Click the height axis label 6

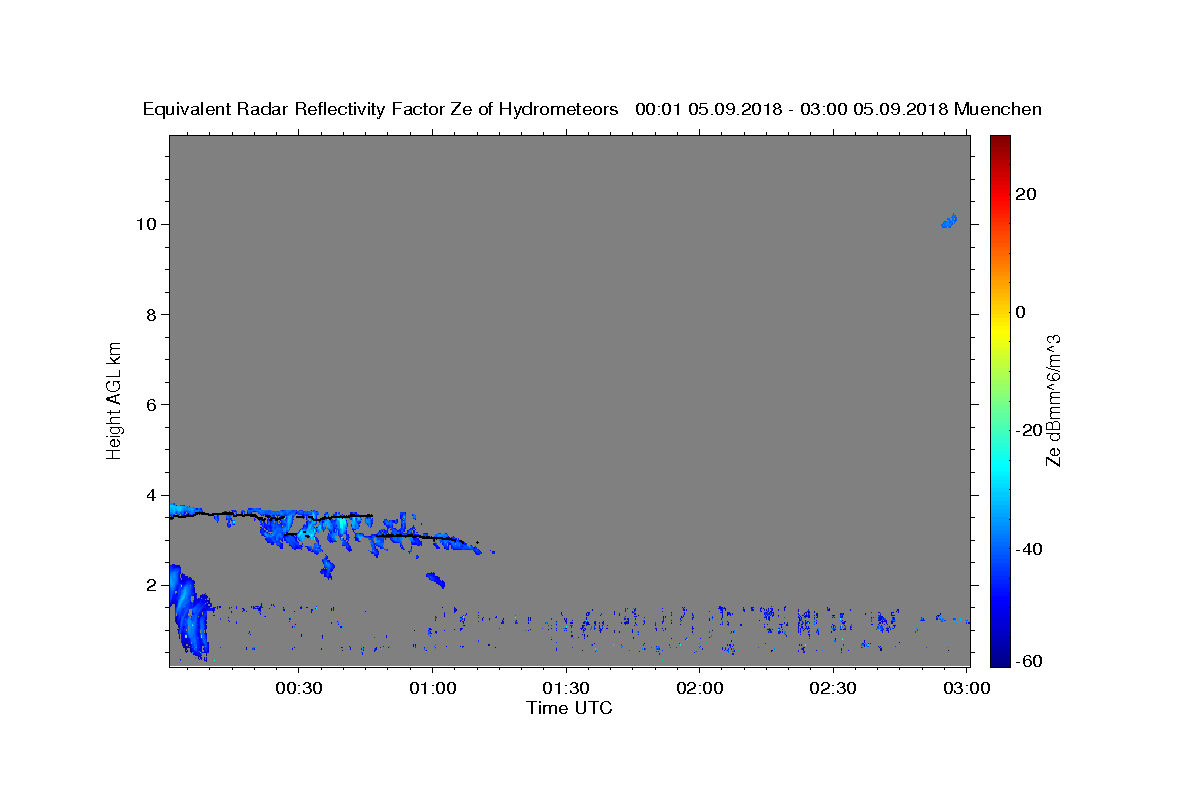tap(153, 404)
